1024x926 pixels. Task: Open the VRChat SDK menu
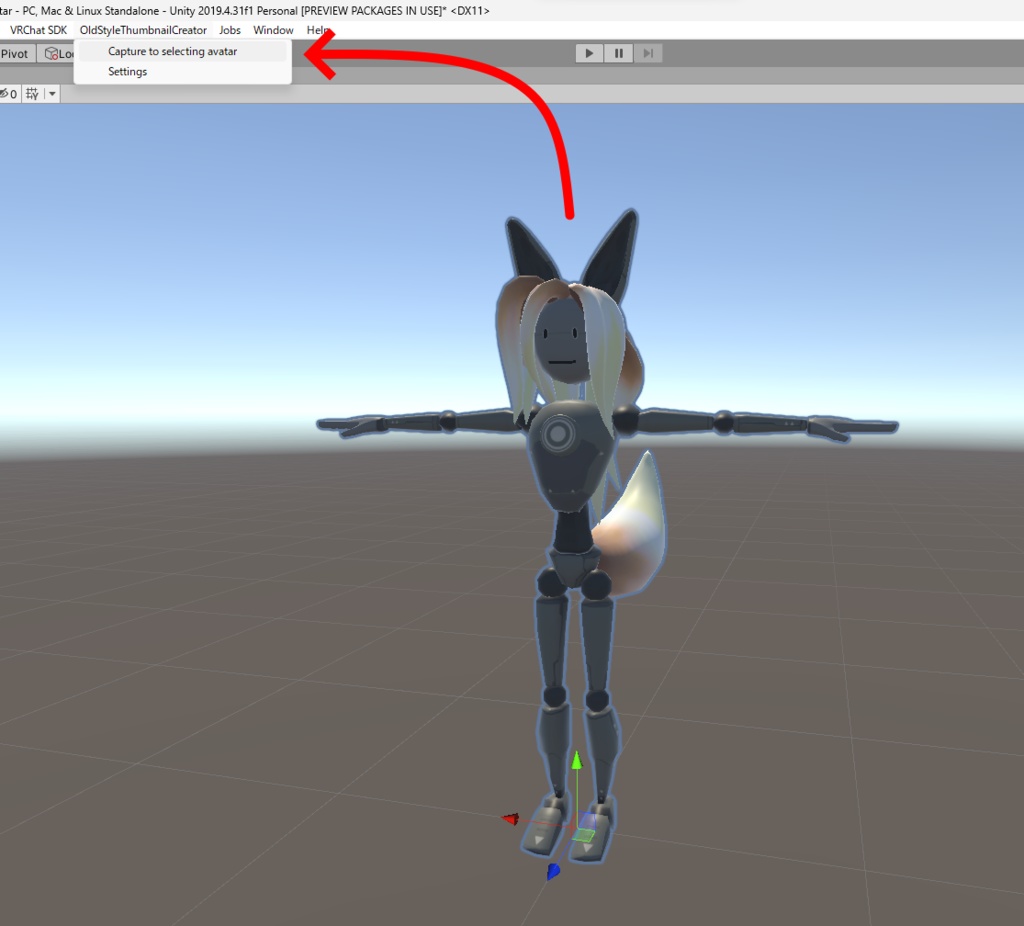click(x=39, y=30)
